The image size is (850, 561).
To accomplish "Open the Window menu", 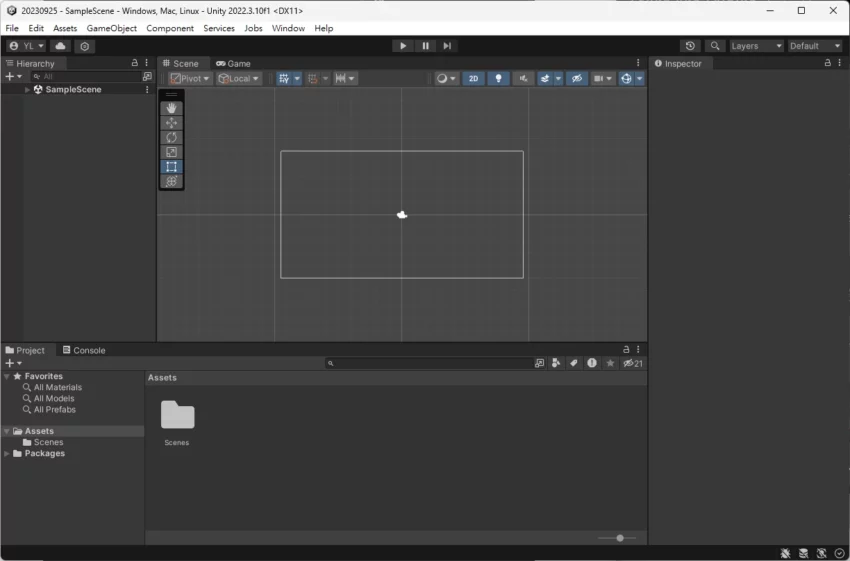I will click(x=288, y=28).
